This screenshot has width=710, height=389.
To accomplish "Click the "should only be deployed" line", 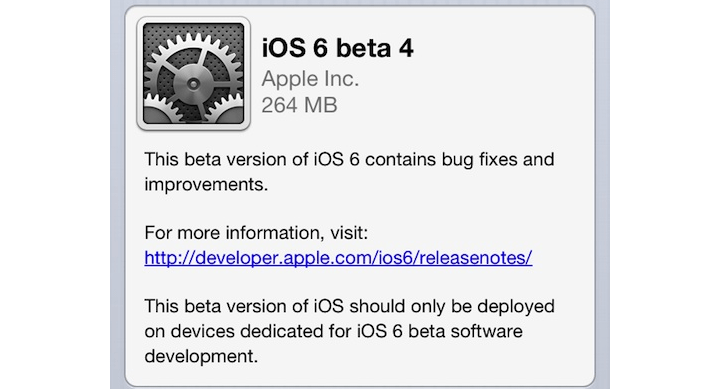I will 452,306.
